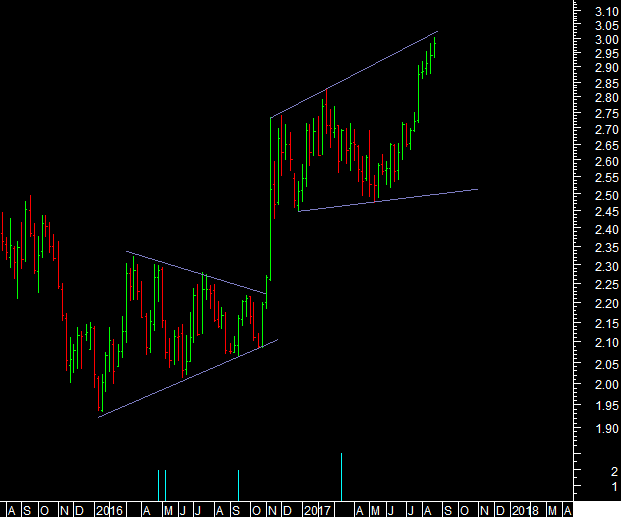Choose the 2.35 price level label
Image resolution: width=621 pixels, height=517 pixels.
pyautogui.click(x=607, y=248)
